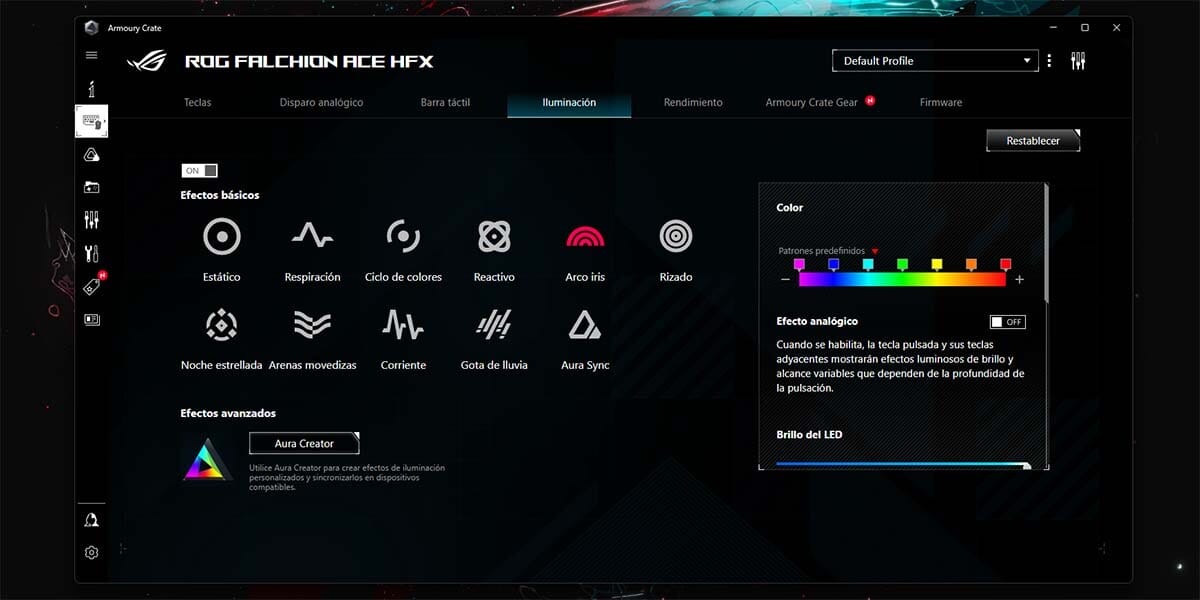Click the plus button beside the gradient
The image size is (1200, 600).
(x=1019, y=280)
